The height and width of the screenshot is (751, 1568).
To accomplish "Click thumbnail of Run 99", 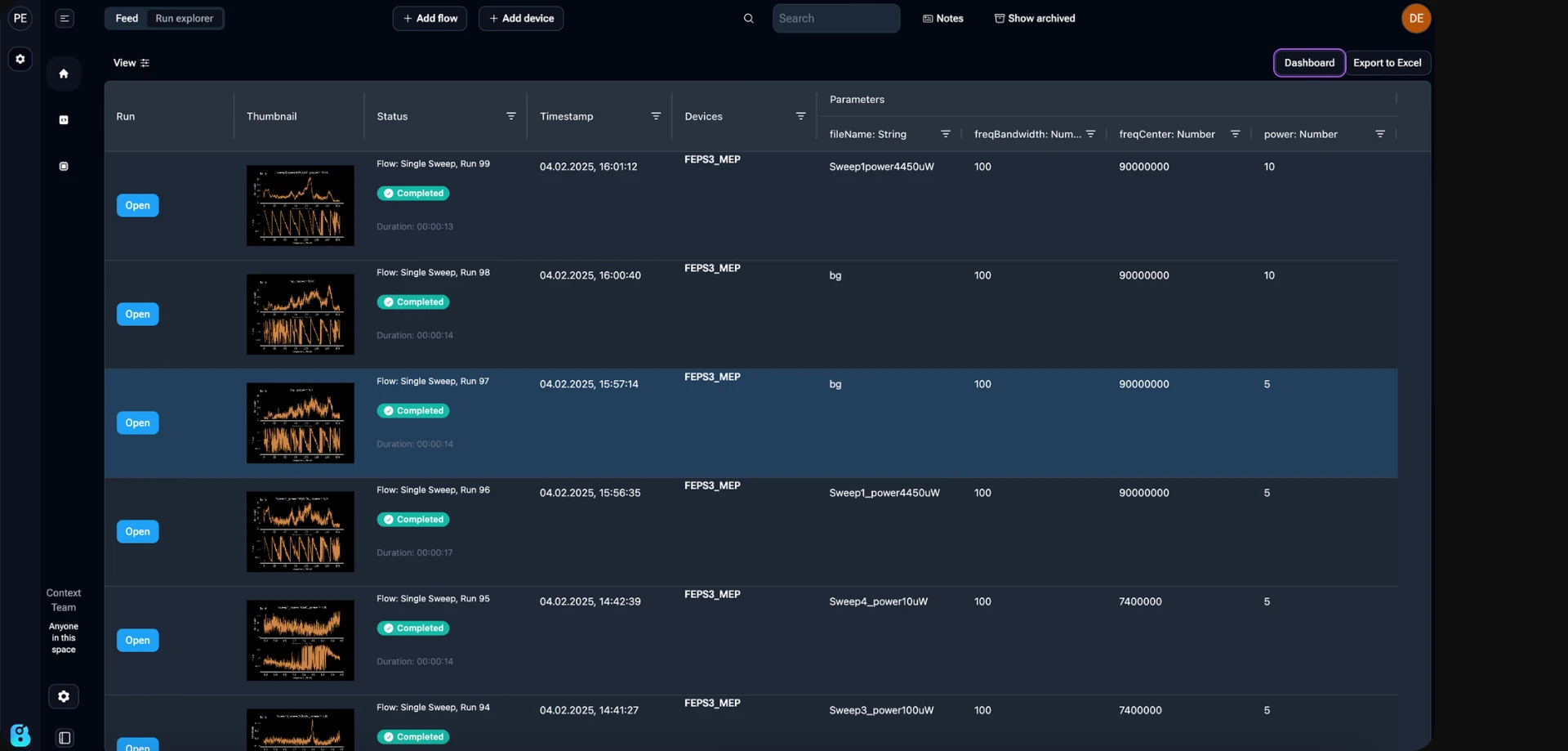I will [x=301, y=206].
